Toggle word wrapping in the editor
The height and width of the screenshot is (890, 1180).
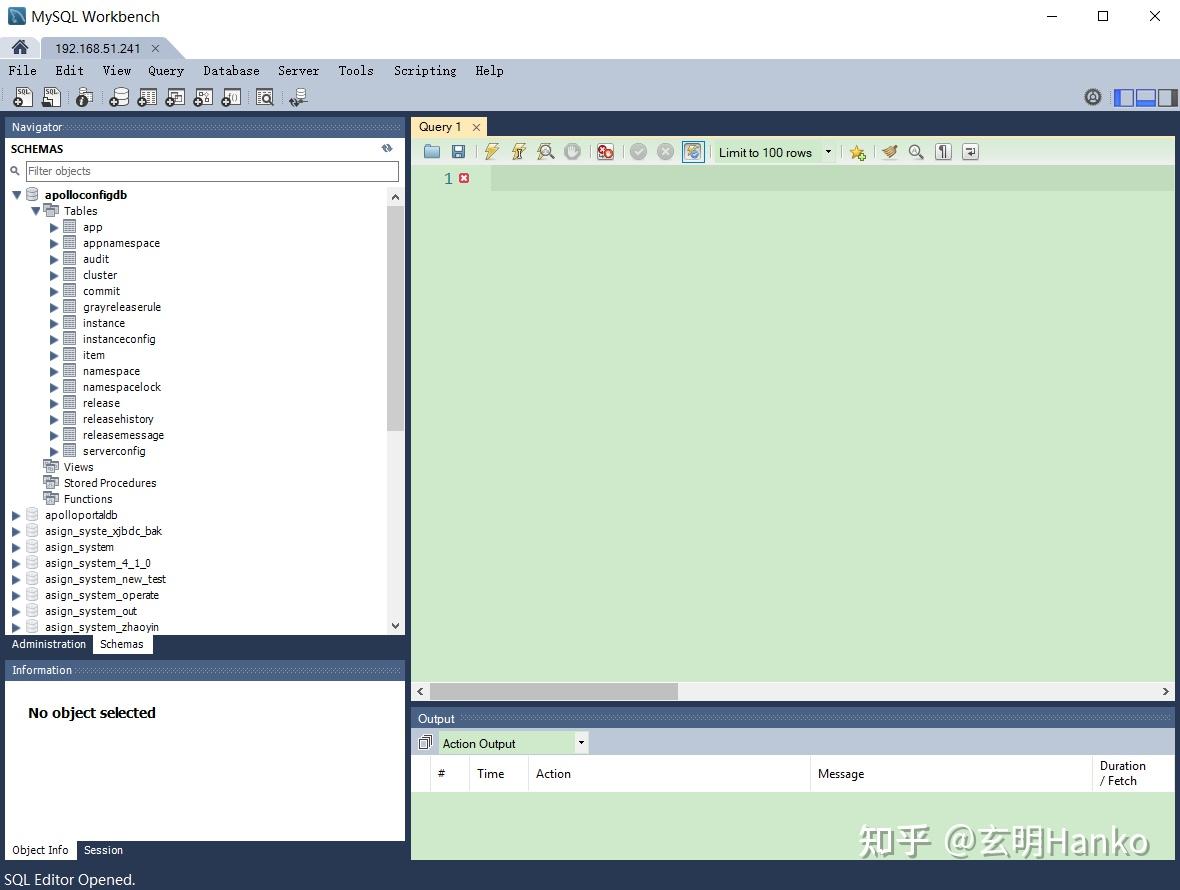pyautogui.click(x=971, y=152)
